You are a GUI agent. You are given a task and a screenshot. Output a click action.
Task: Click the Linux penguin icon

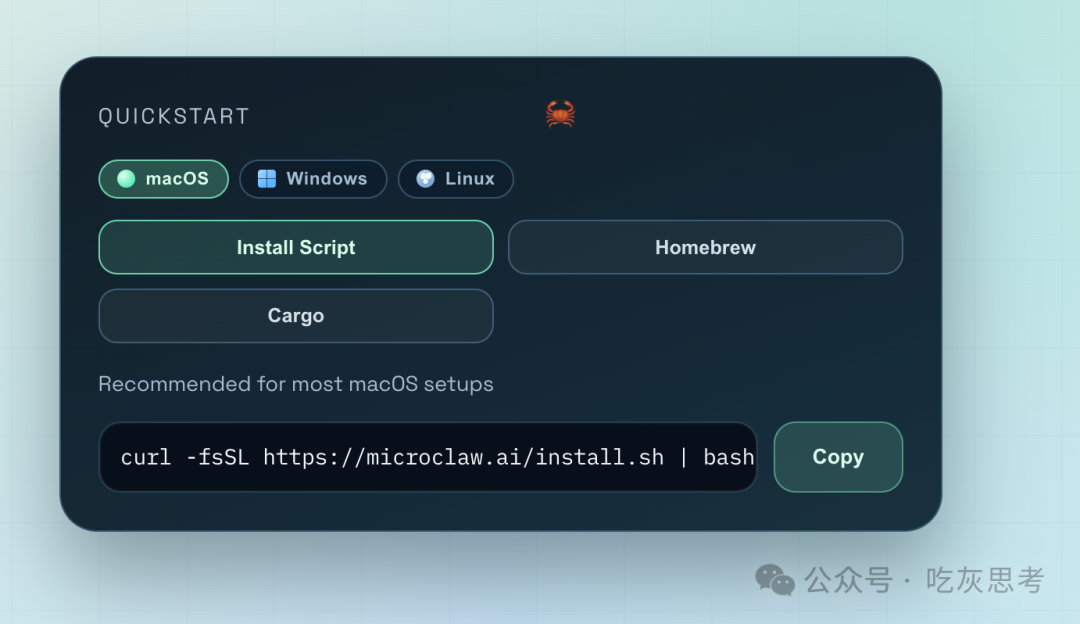pyautogui.click(x=425, y=179)
